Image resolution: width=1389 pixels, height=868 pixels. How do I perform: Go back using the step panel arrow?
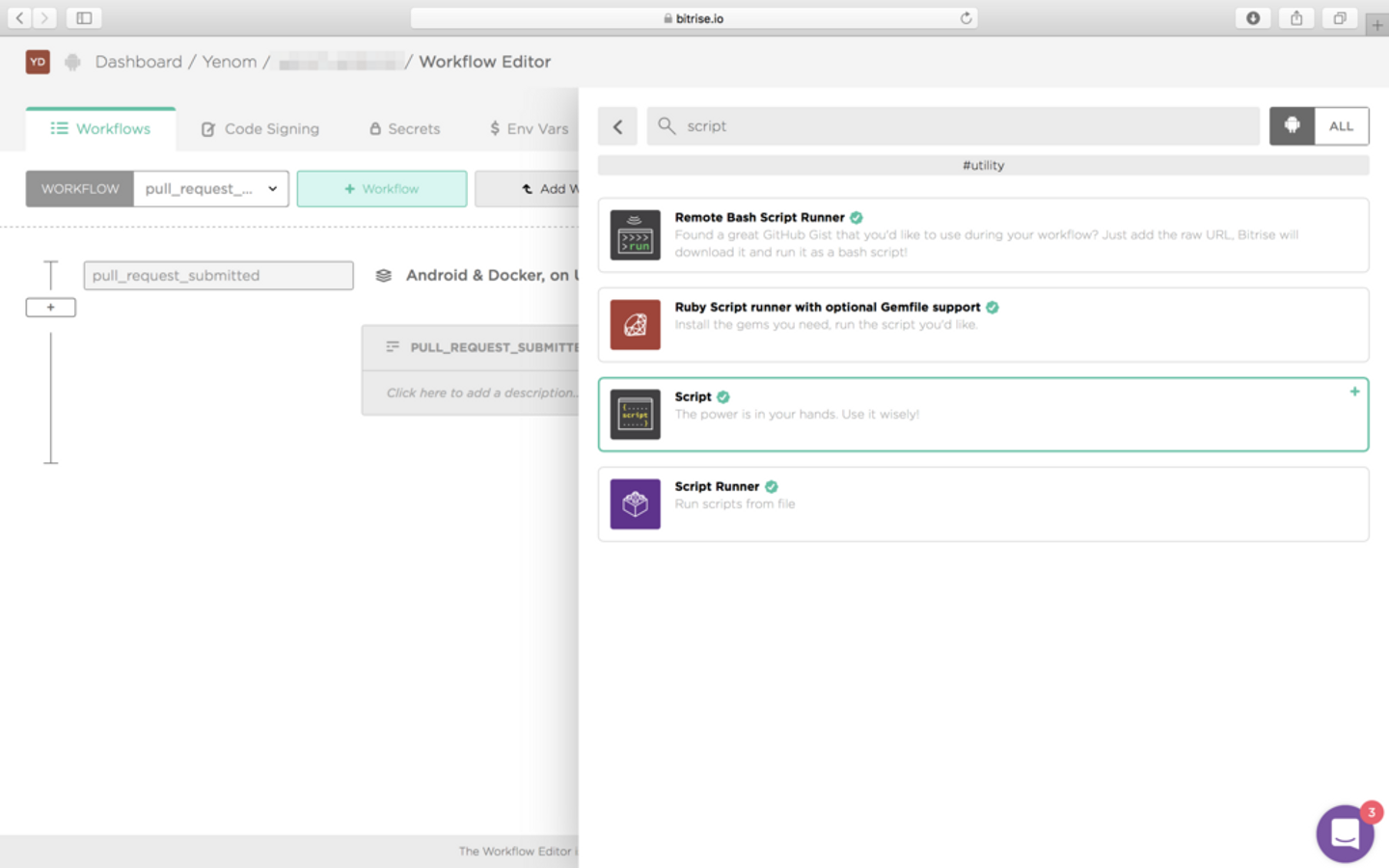pos(617,126)
